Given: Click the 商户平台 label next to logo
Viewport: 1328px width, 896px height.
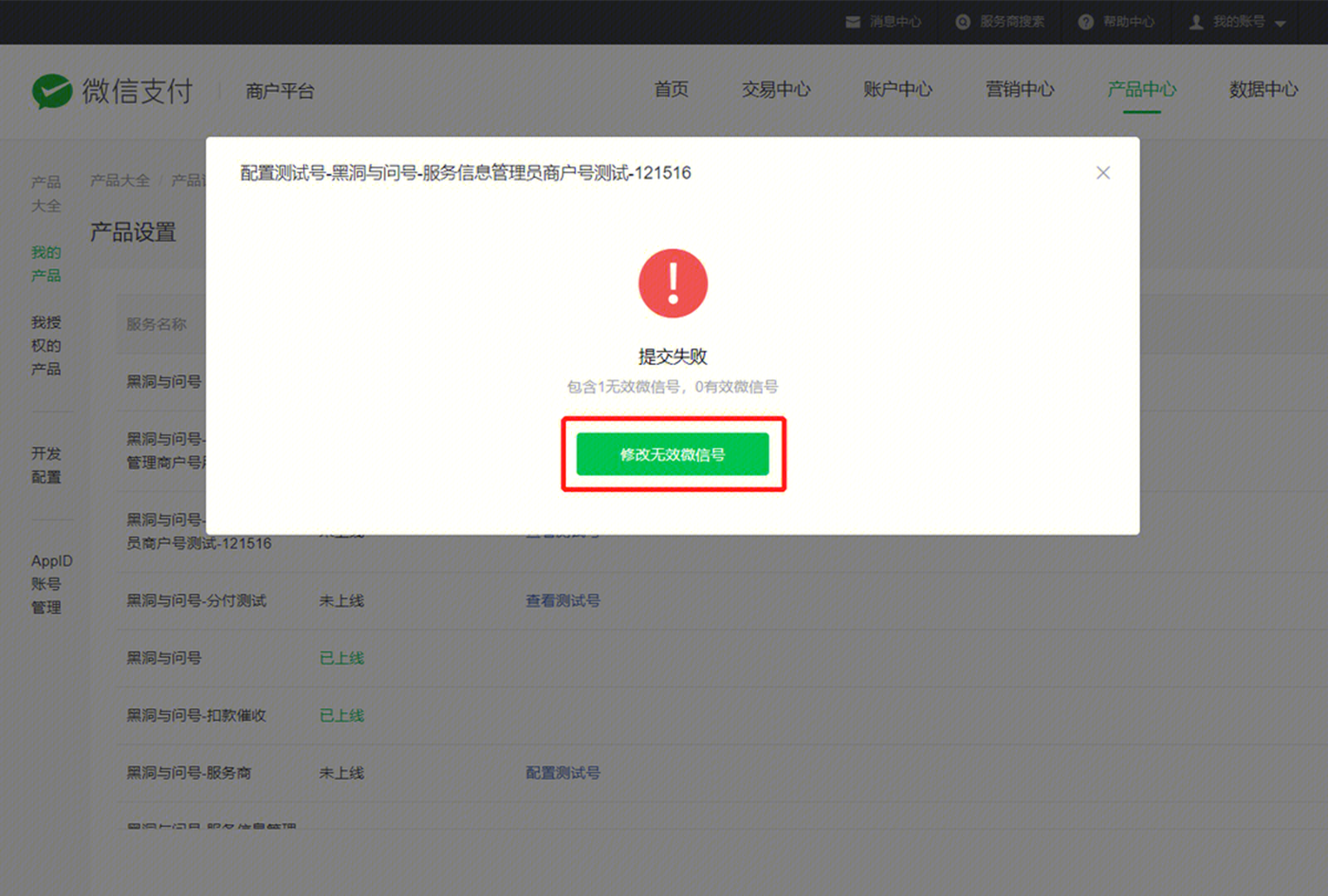Looking at the screenshot, I should click(x=280, y=91).
